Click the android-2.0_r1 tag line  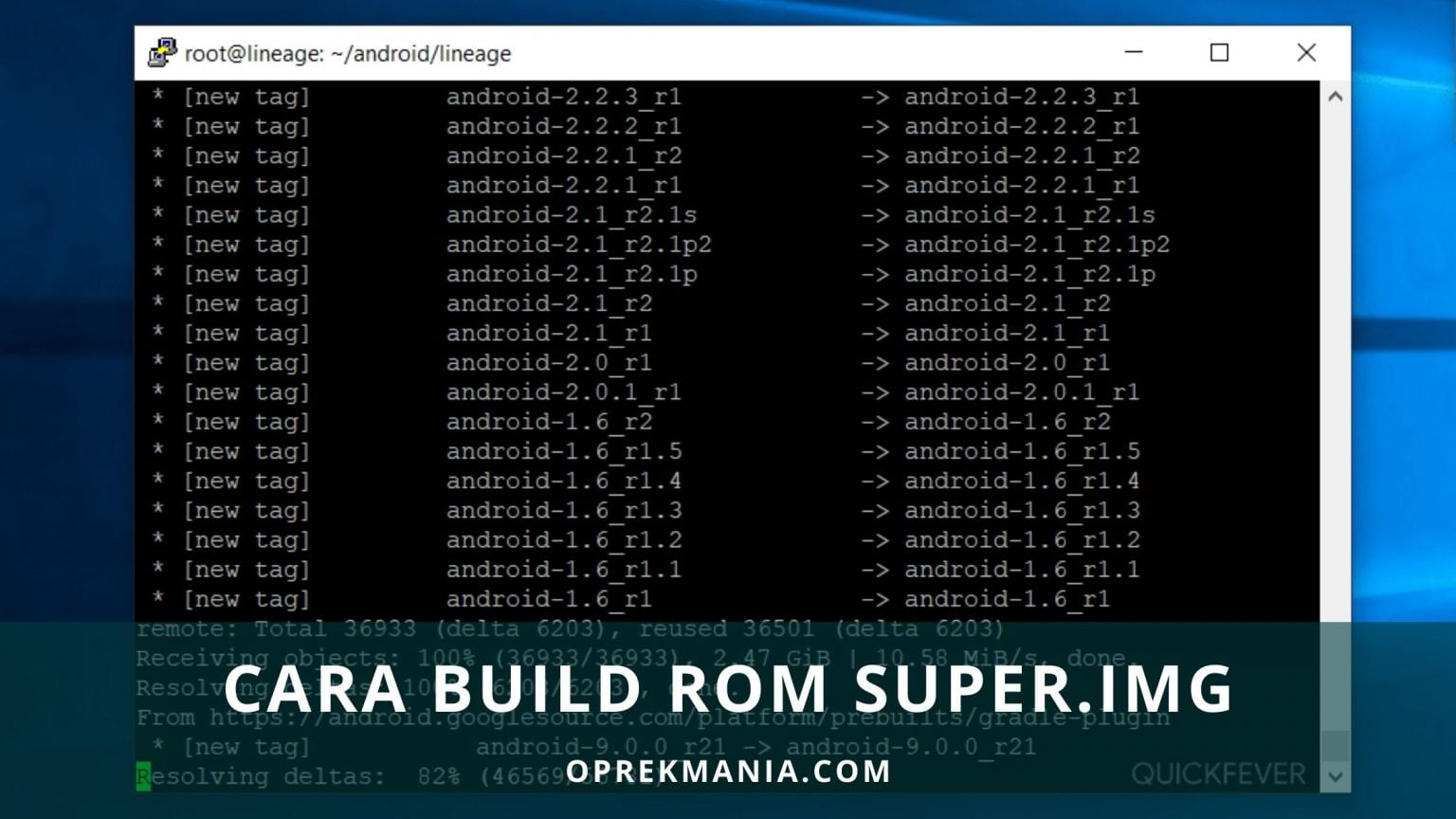[x=550, y=362]
